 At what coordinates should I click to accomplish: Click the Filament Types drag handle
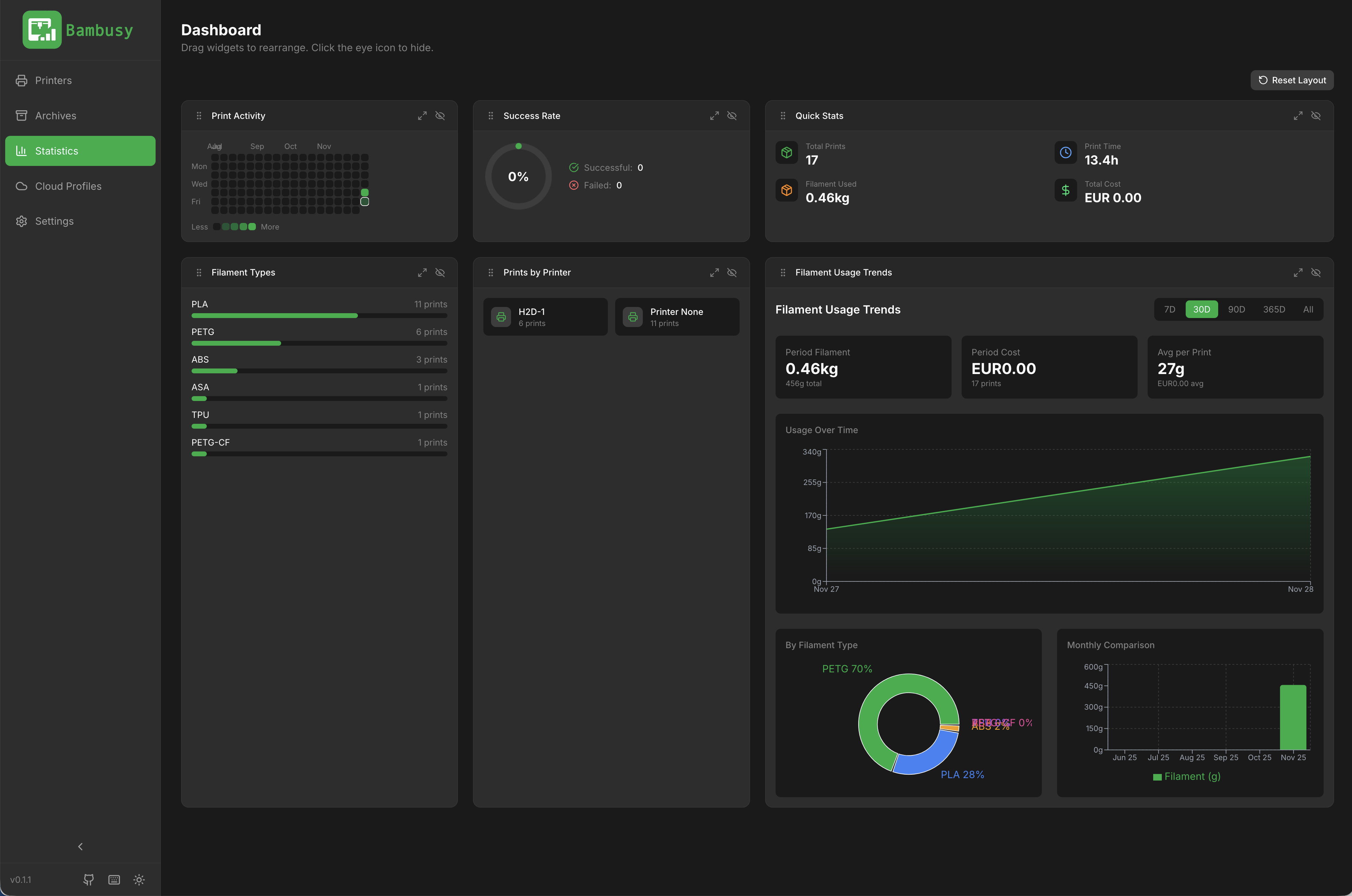pyautogui.click(x=199, y=273)
